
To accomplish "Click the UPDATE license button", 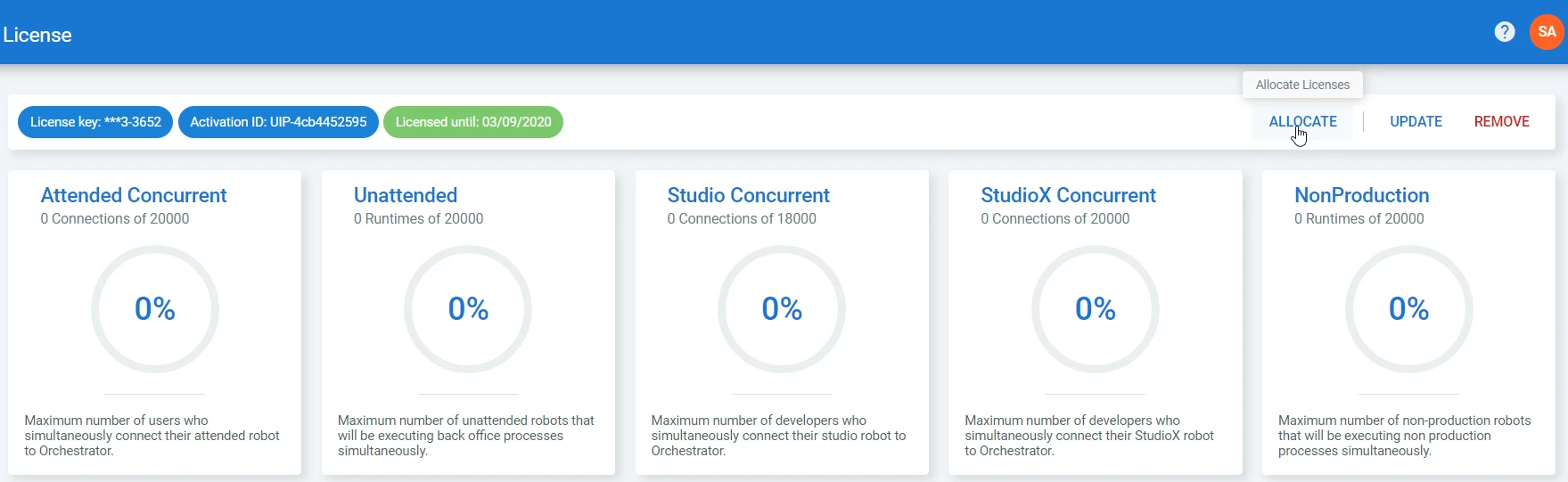I will pos(1416,122).
